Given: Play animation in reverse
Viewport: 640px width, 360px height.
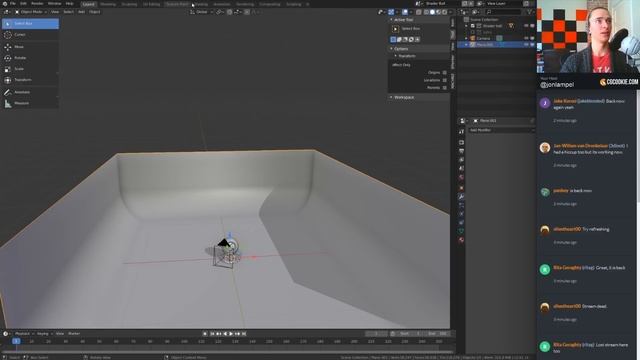Looking at the screenshot, I should (225, 334).
